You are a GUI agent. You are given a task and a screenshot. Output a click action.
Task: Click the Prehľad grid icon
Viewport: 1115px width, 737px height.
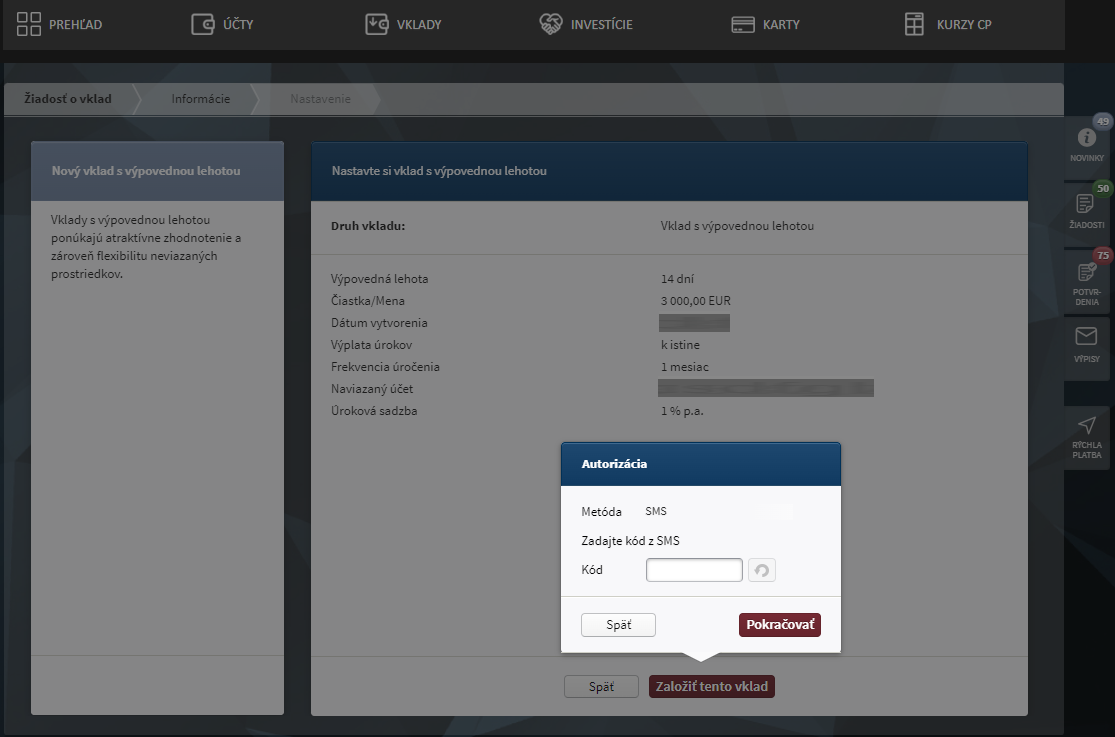pos(29,24)
